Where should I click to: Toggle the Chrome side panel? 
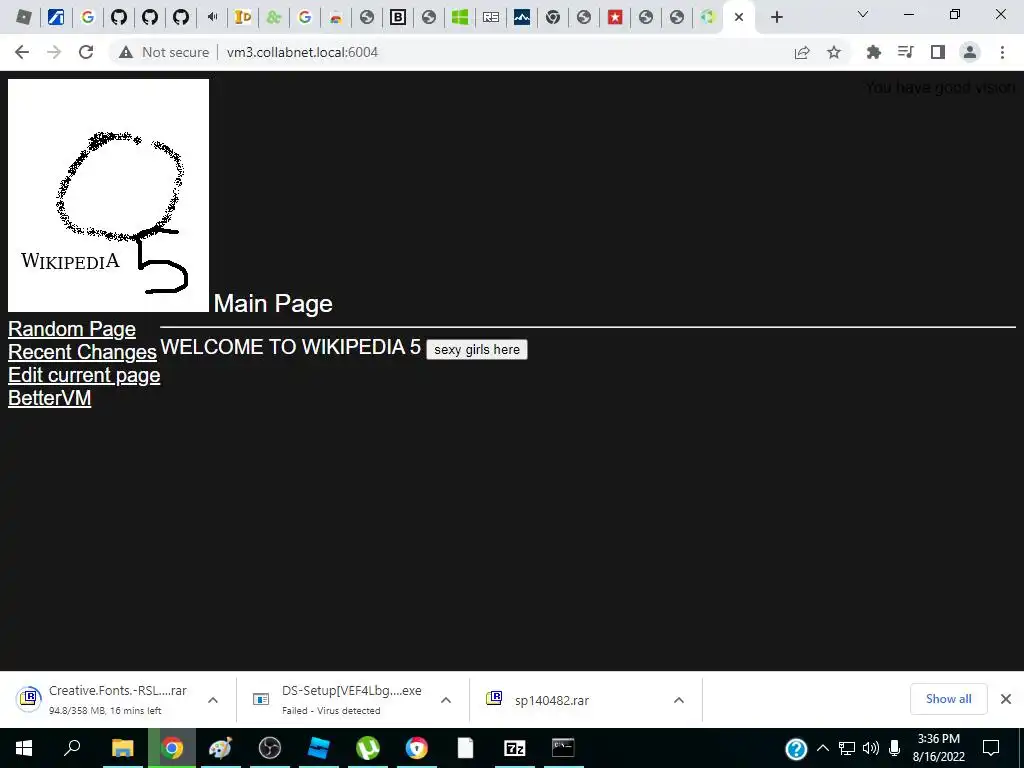[x=938, y=52]
